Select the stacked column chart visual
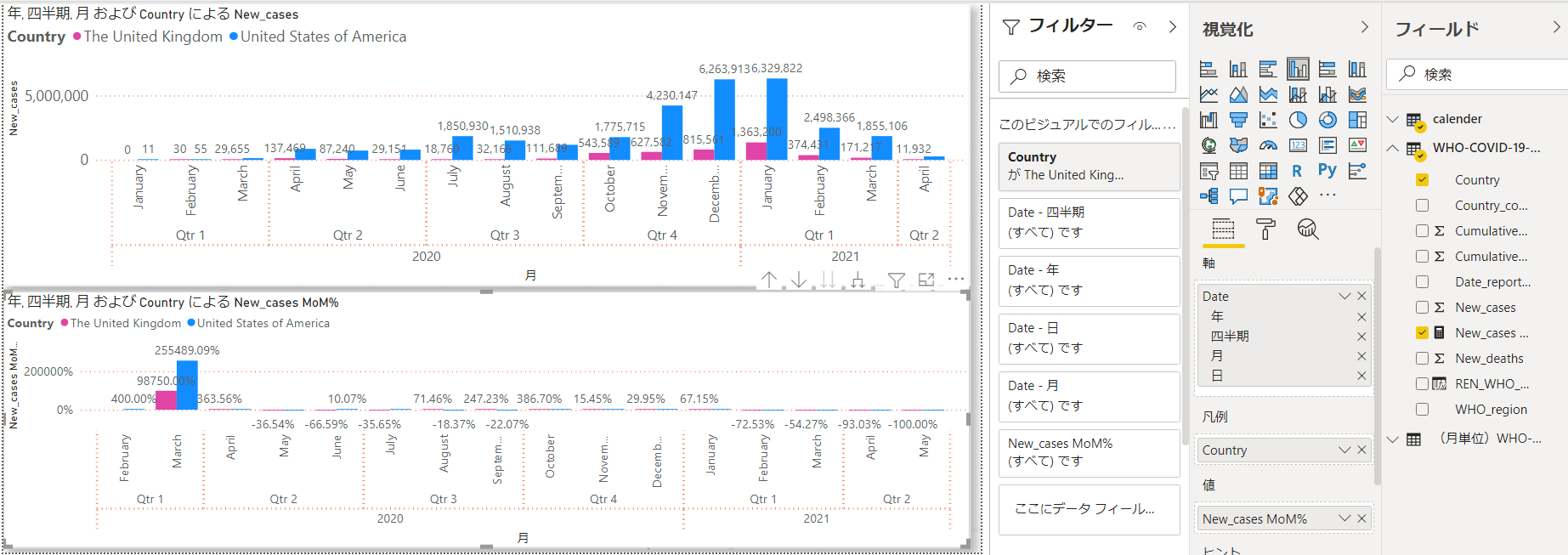The height and width of the screenshot is (555, 1568). coord(1238,69)
